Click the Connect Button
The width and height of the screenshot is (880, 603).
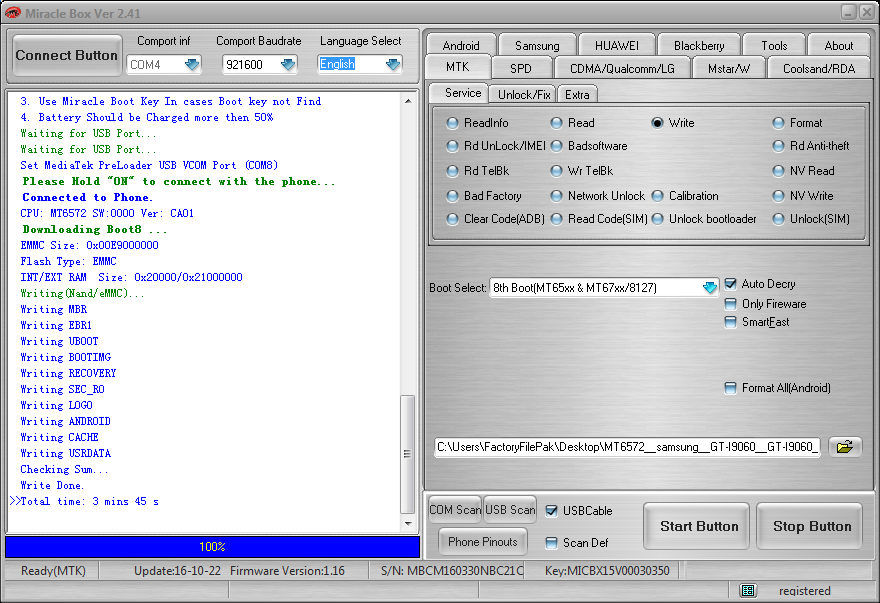click(67, 55)
